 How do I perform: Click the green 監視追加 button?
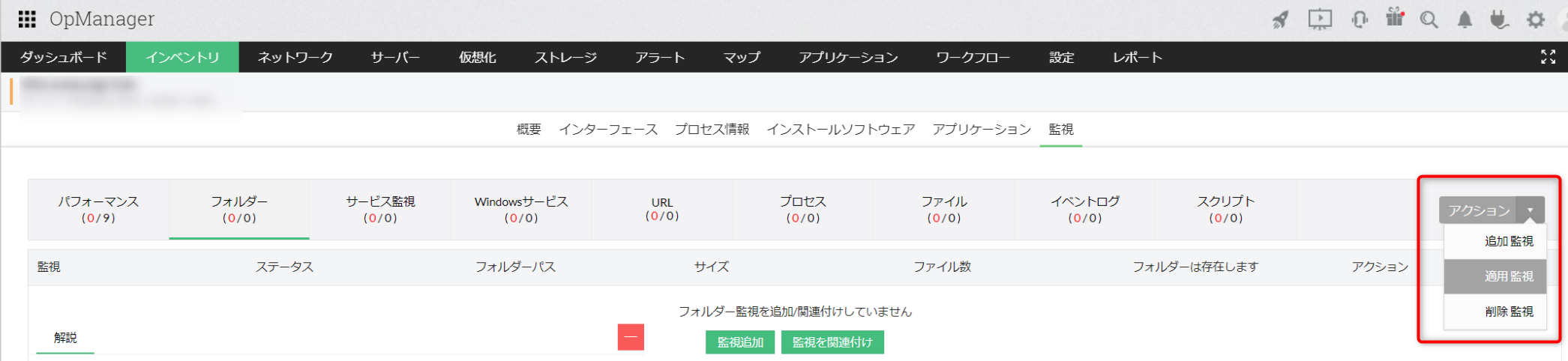pyautogui.click(x=739, y=342)
